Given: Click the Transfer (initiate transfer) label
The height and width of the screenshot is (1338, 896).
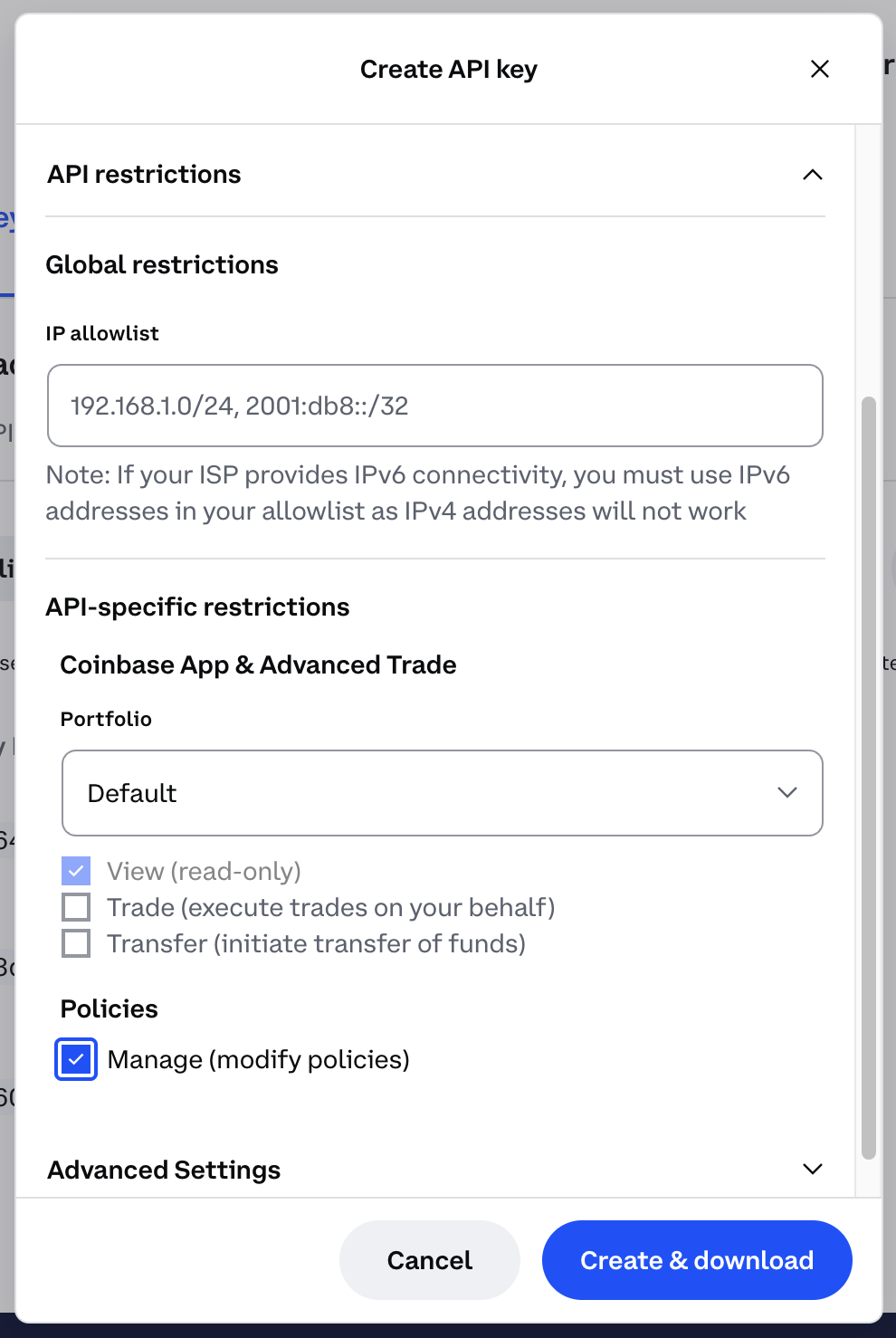Looking at the screenshot, I should point(317,943).
